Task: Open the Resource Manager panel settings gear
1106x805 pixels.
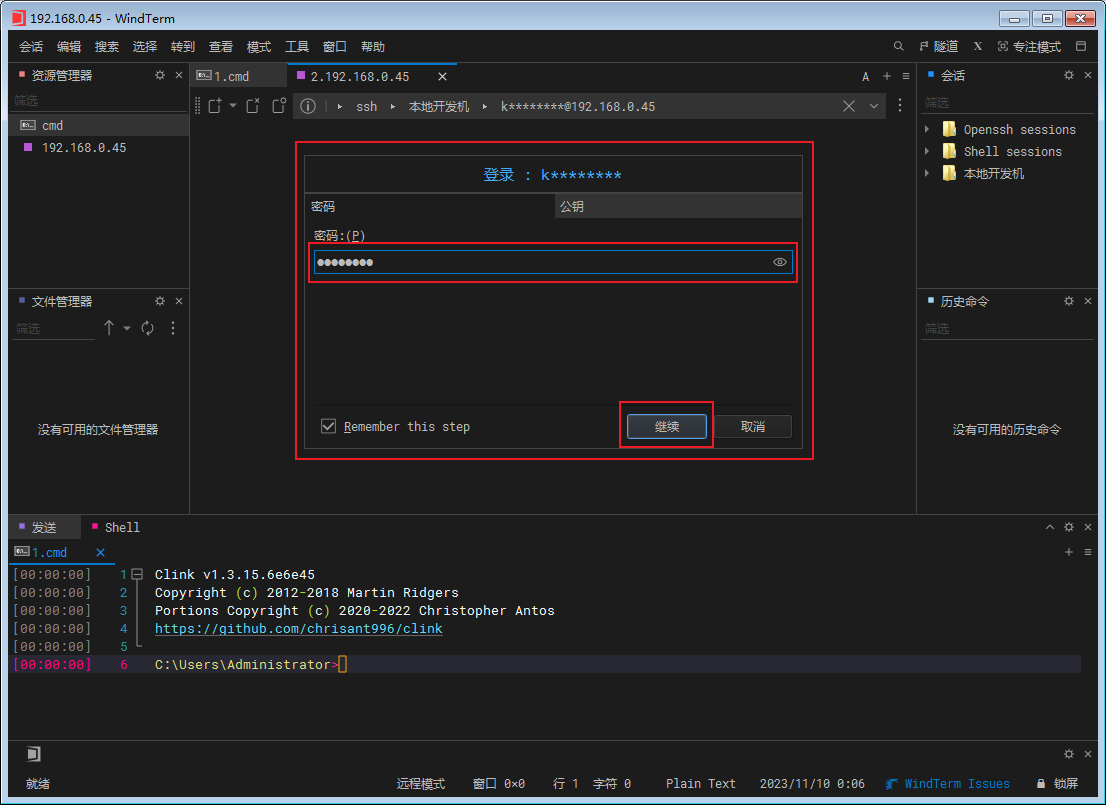Action: click(x=160, y=76)
